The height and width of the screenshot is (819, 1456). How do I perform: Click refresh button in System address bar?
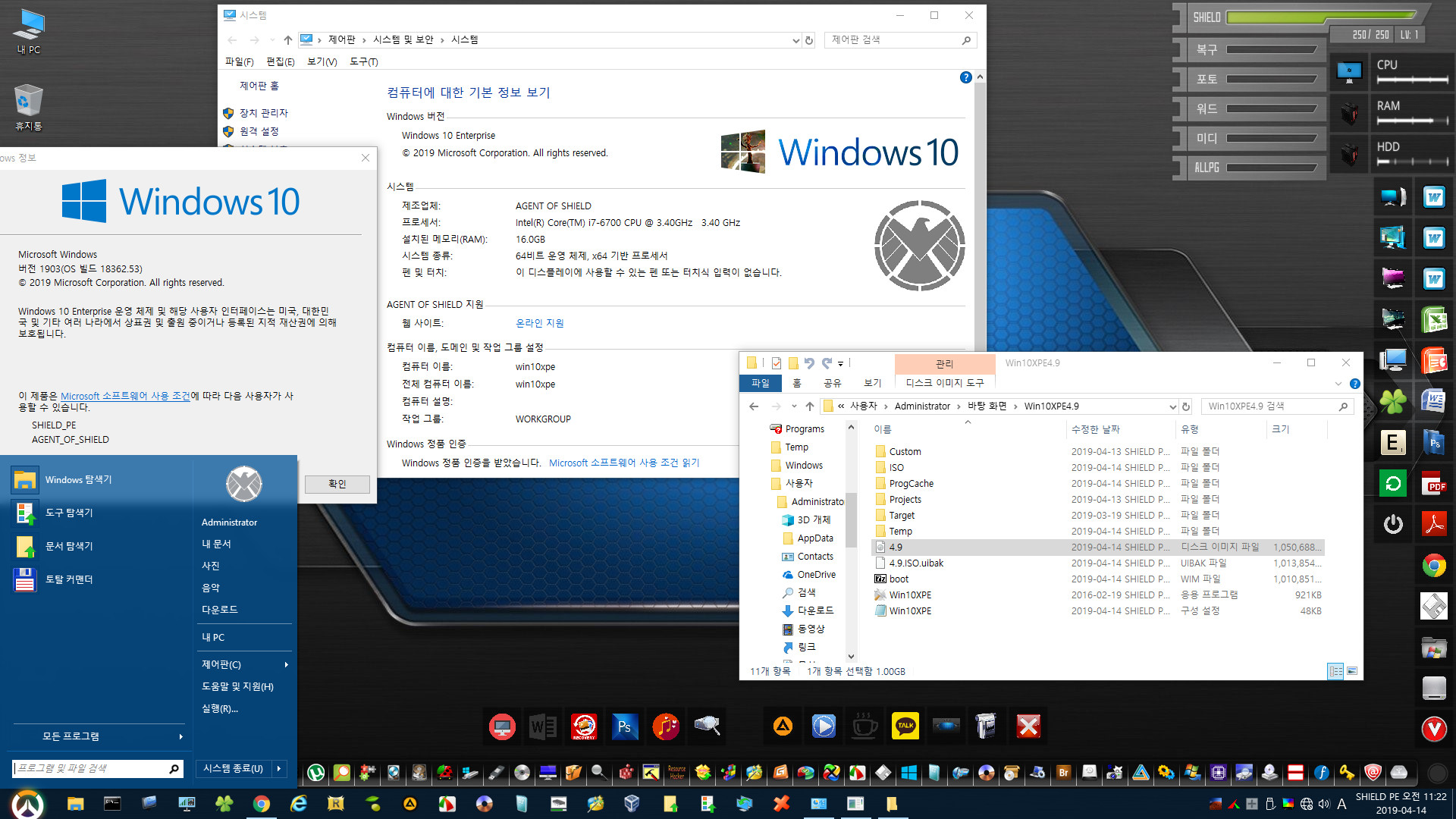[x=809, y=40]
